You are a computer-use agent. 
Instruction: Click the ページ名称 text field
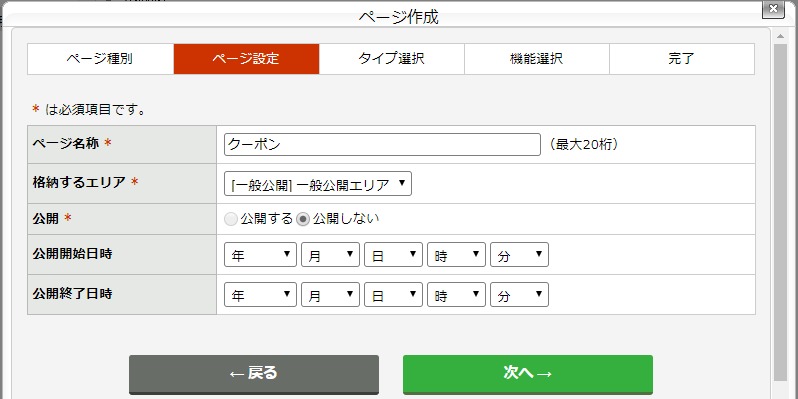point(382,145)
